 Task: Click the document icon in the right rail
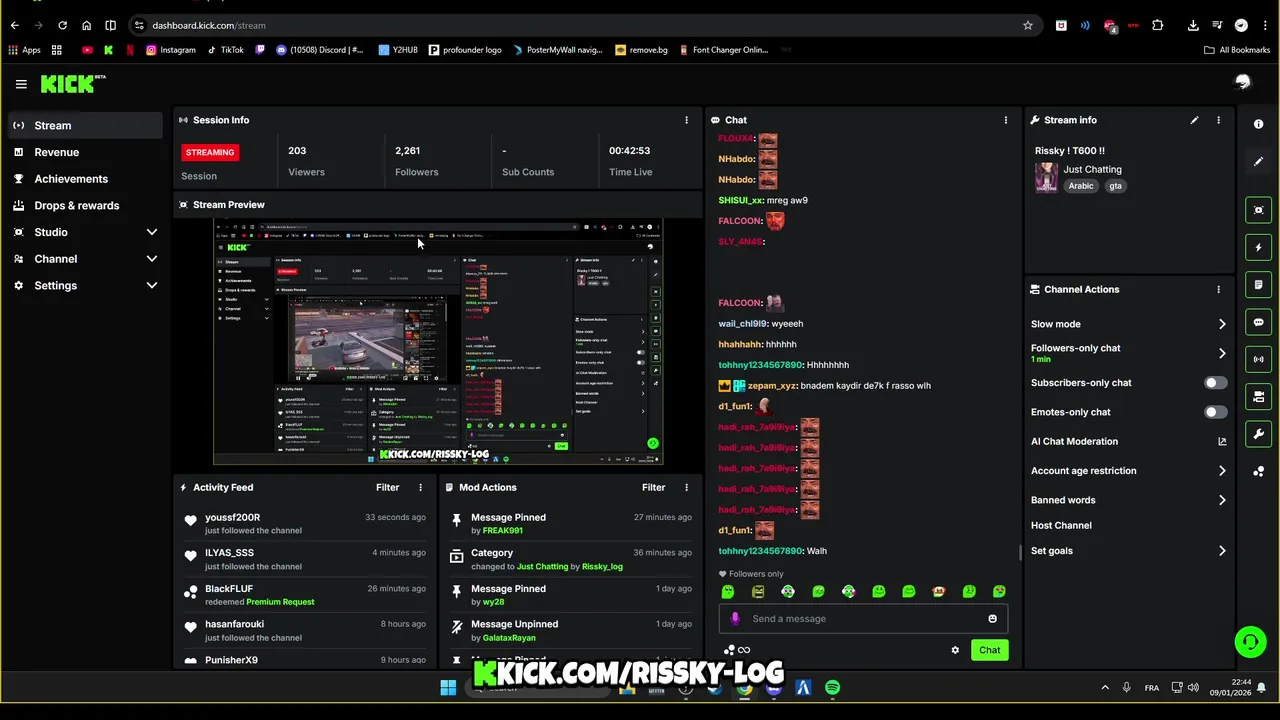click(x=1258, y=285)
